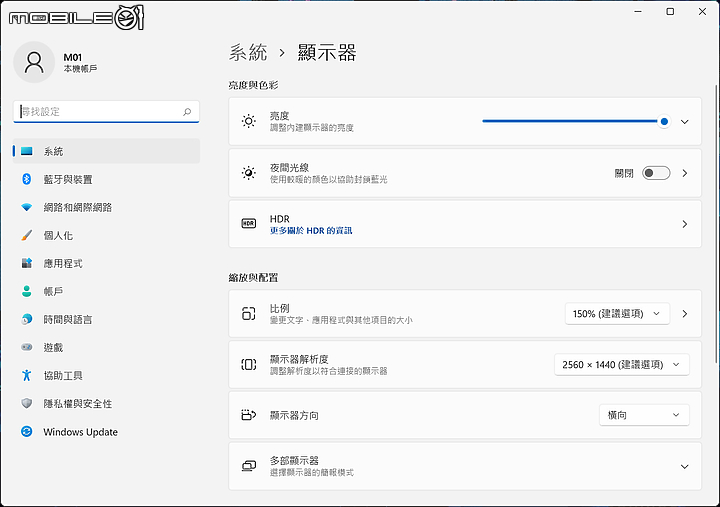The width and height of the screenshot is (720, 507).
Task: Open the 橫向 orientation dropdown
Action: 644,415
